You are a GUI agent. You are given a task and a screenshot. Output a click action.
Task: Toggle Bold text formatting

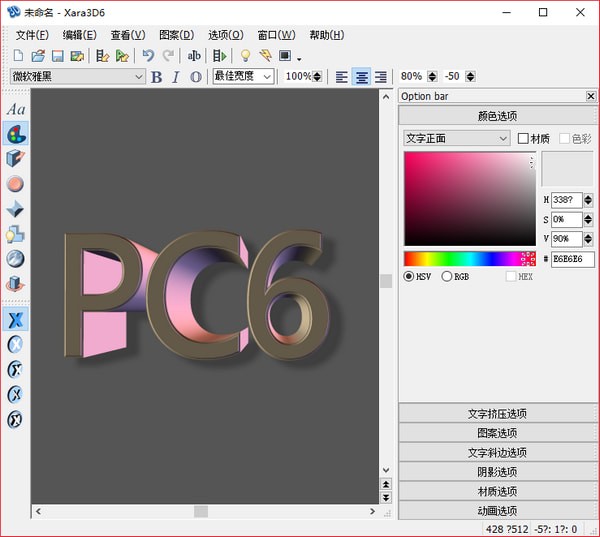[156, 77]
